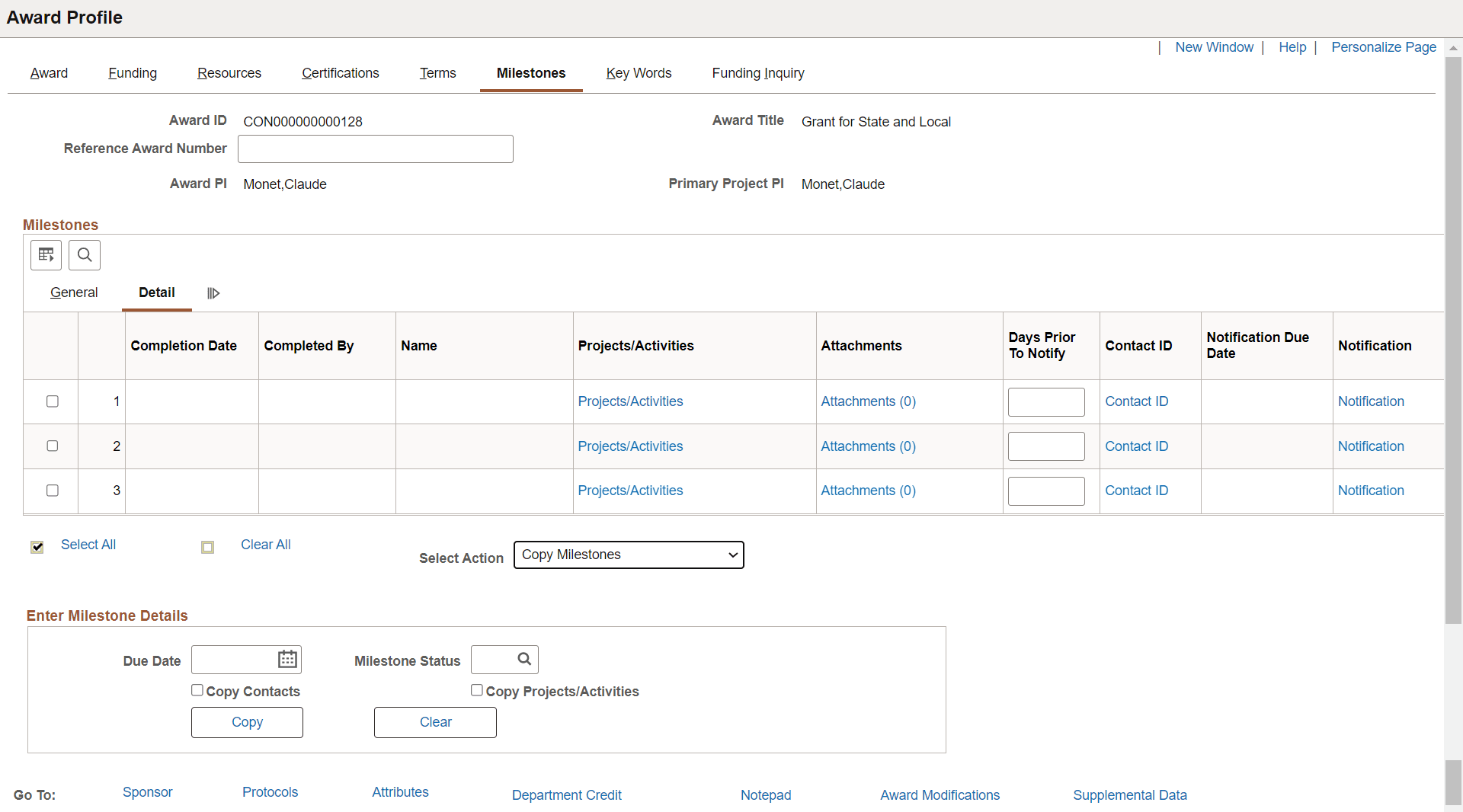The width and height of the screenshot is (1463, 812).
Task: Select the Detail grid tab
Action: (157, 293)
